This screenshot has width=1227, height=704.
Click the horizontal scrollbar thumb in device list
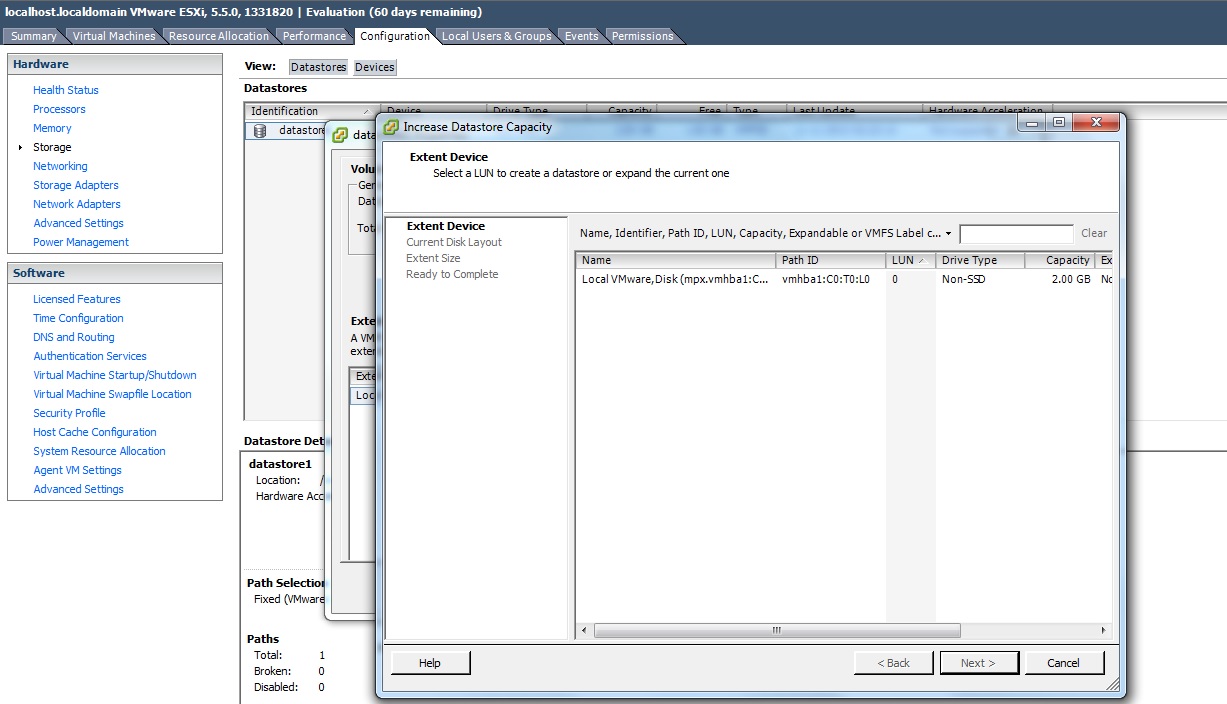click(x=777, y=631)
